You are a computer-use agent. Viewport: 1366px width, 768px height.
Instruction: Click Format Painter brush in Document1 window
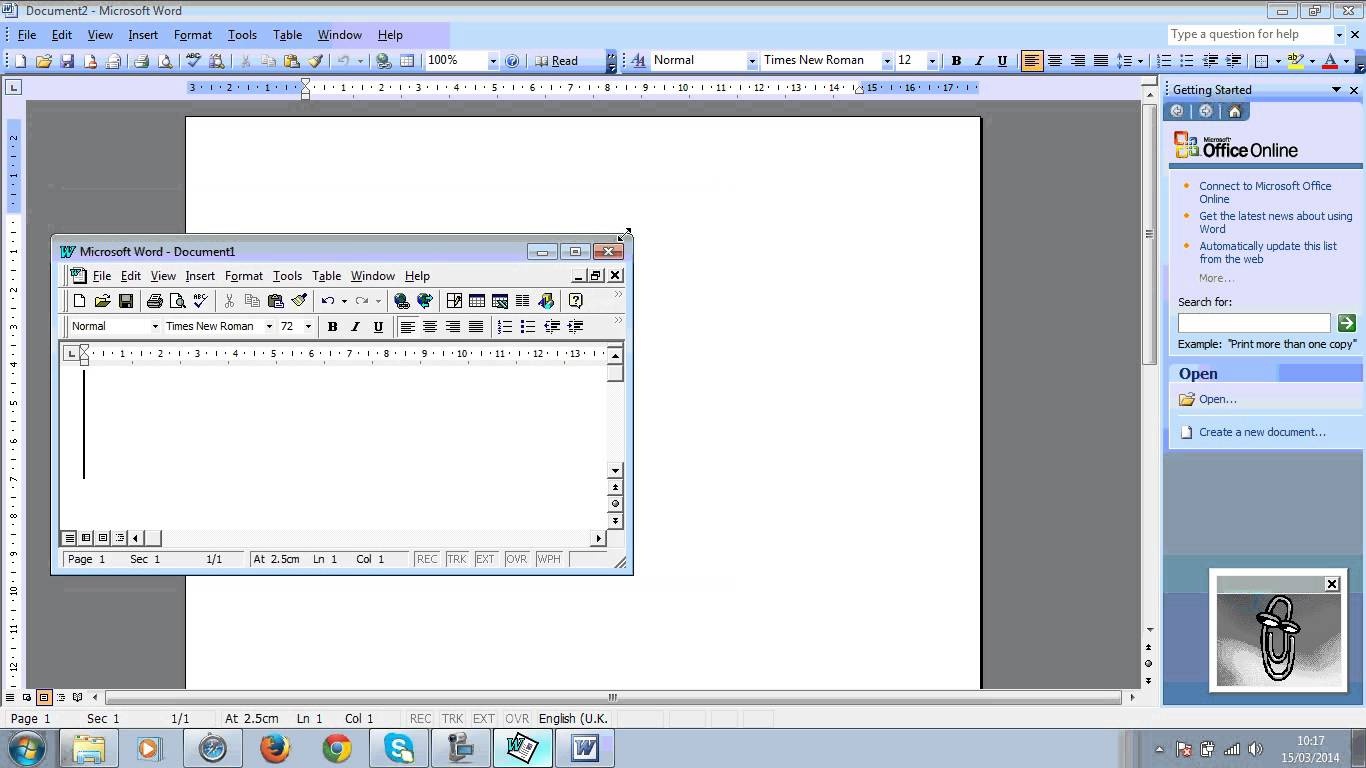[x=299, y=301]
